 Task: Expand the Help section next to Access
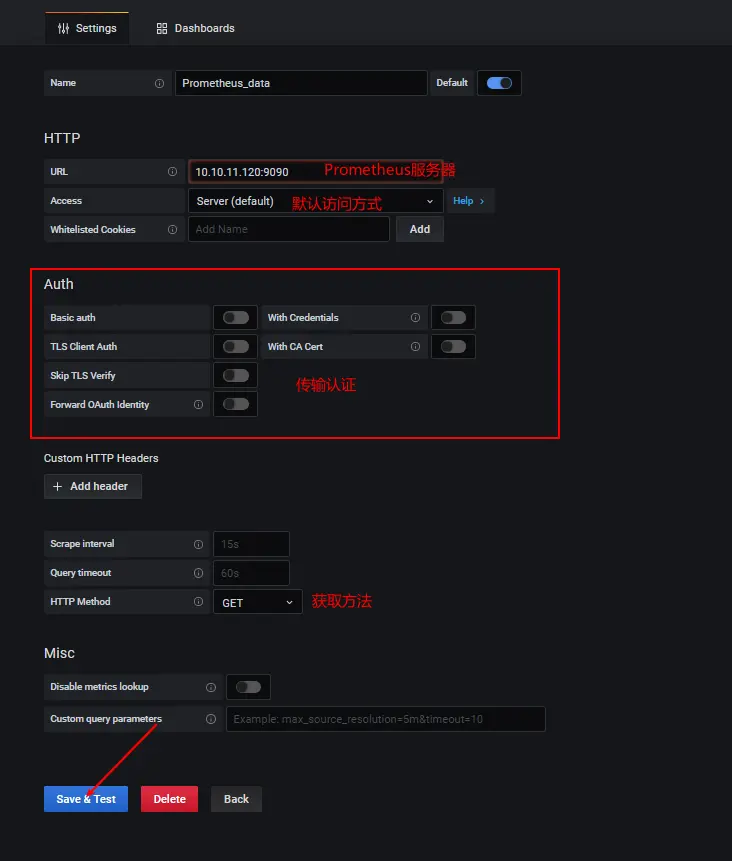point(469,201)
